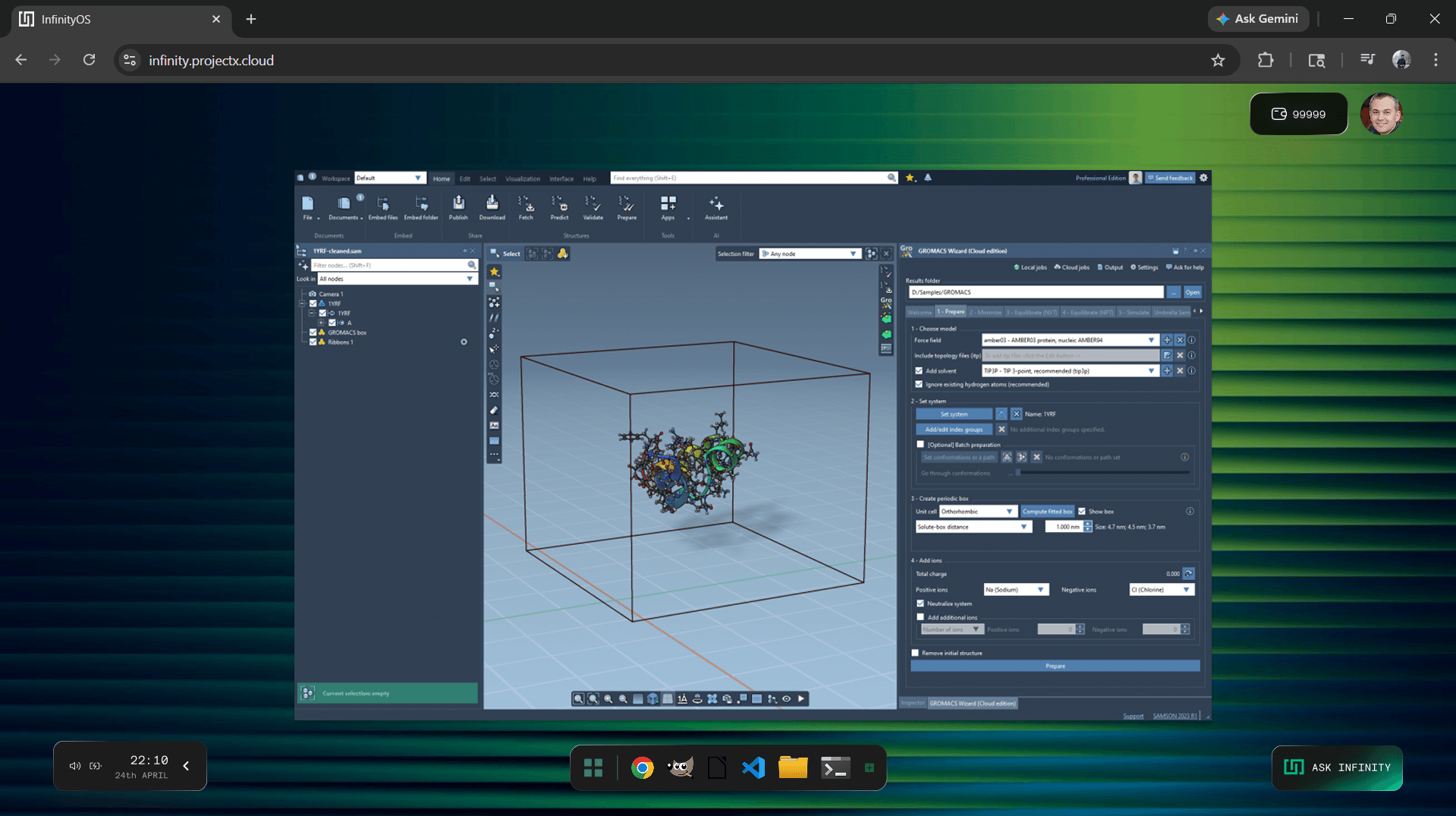Click the 1.000 nm distance stepper up arrow

1087,524
